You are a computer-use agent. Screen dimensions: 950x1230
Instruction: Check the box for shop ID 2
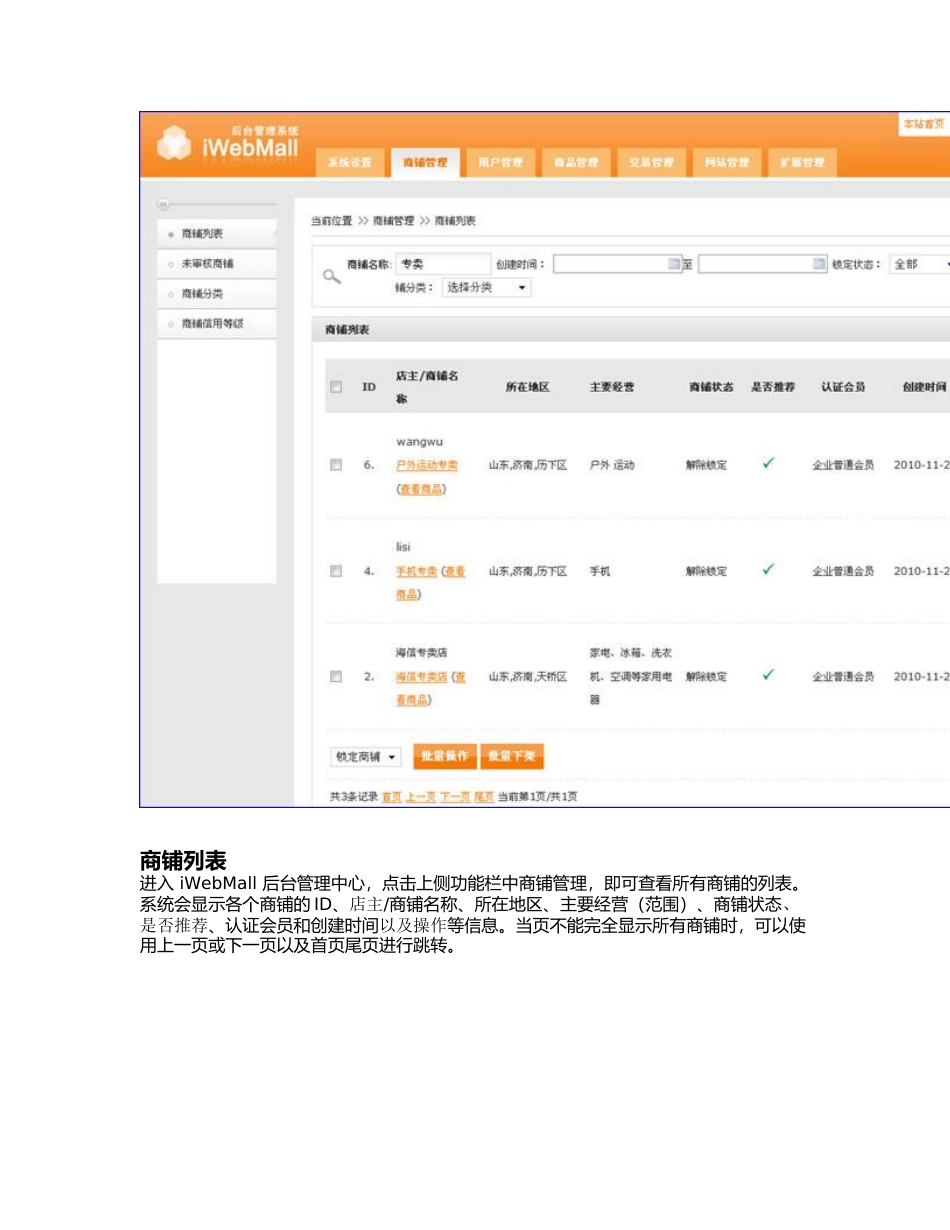336,677
